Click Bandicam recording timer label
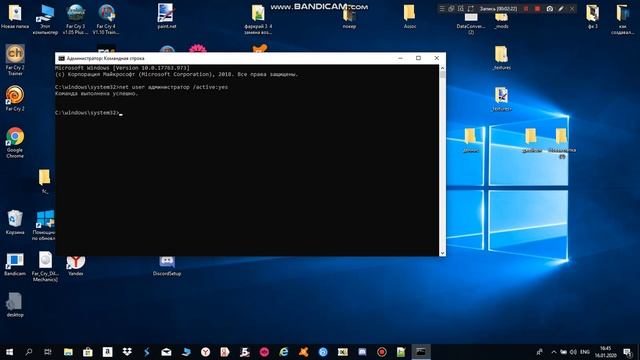640x360 pixels. point(498,9)
